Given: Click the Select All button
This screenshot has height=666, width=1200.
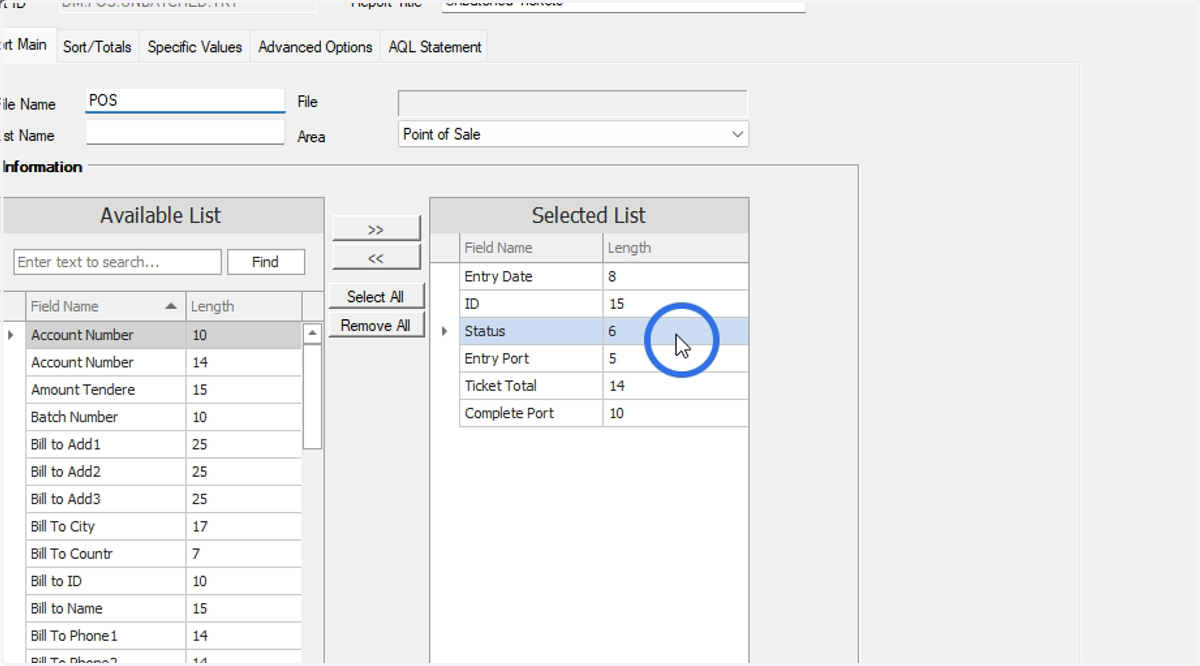Looking at the screenshot, I should tap(376, 297).
